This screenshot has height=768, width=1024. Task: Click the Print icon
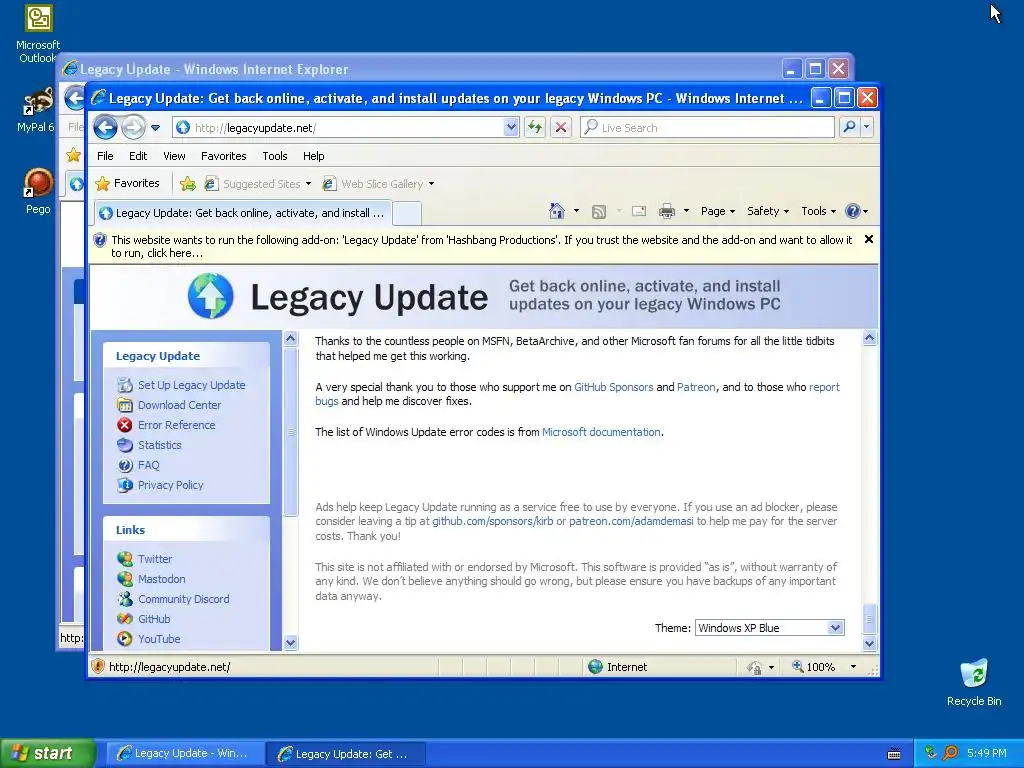coord(667,211)
